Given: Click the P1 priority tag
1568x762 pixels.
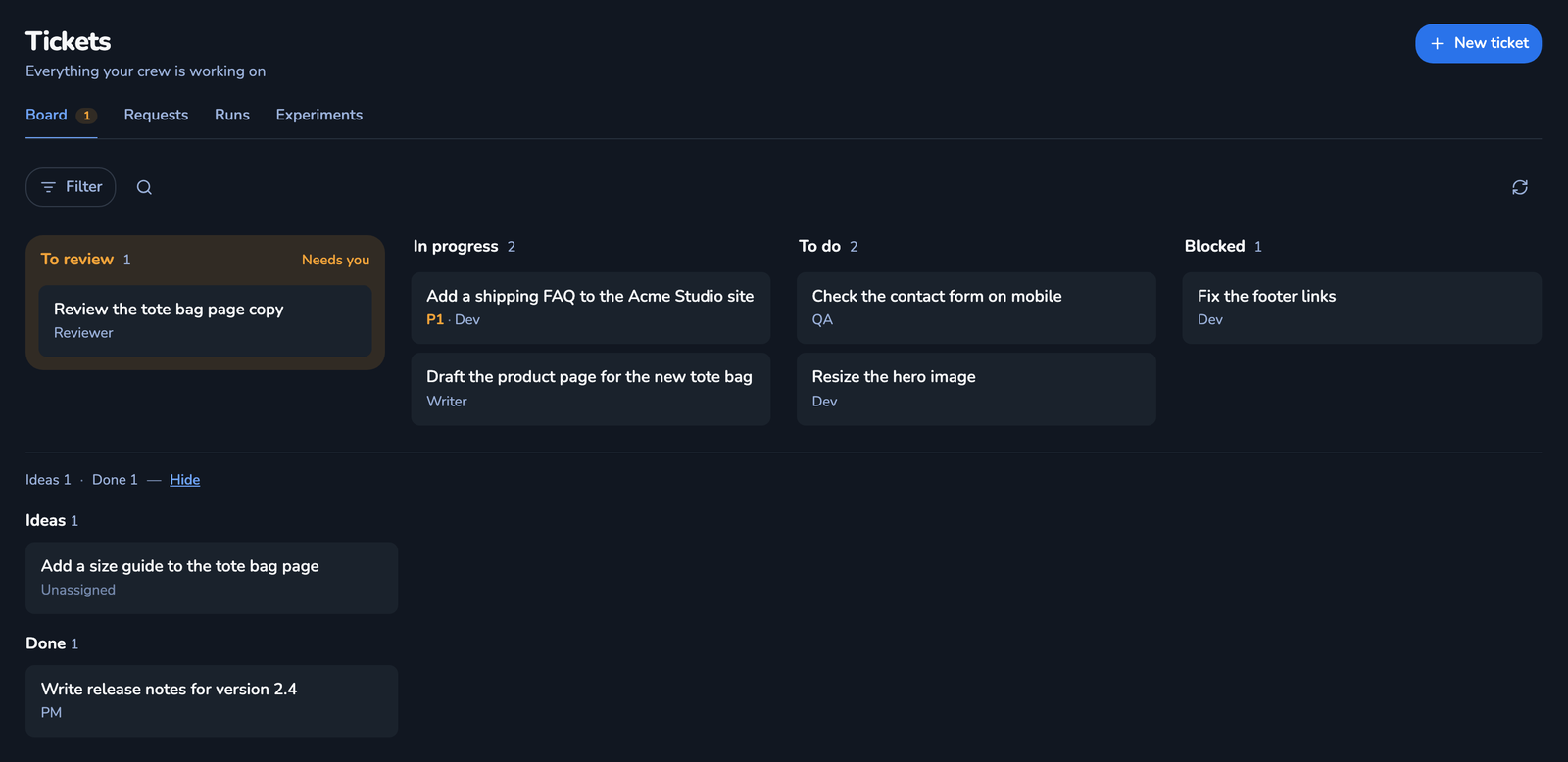Looking at the screenshot, I should pyautogui.click(x=435, y=319).
